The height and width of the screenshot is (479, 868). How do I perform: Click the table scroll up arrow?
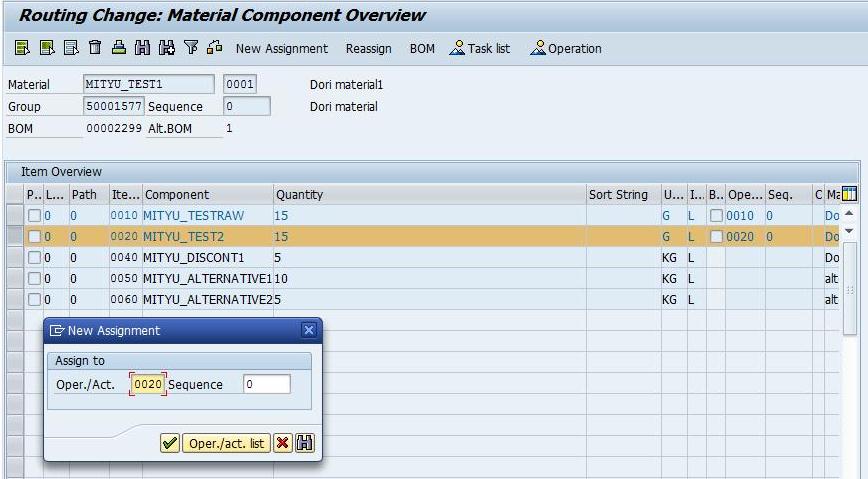coord(850,213)
